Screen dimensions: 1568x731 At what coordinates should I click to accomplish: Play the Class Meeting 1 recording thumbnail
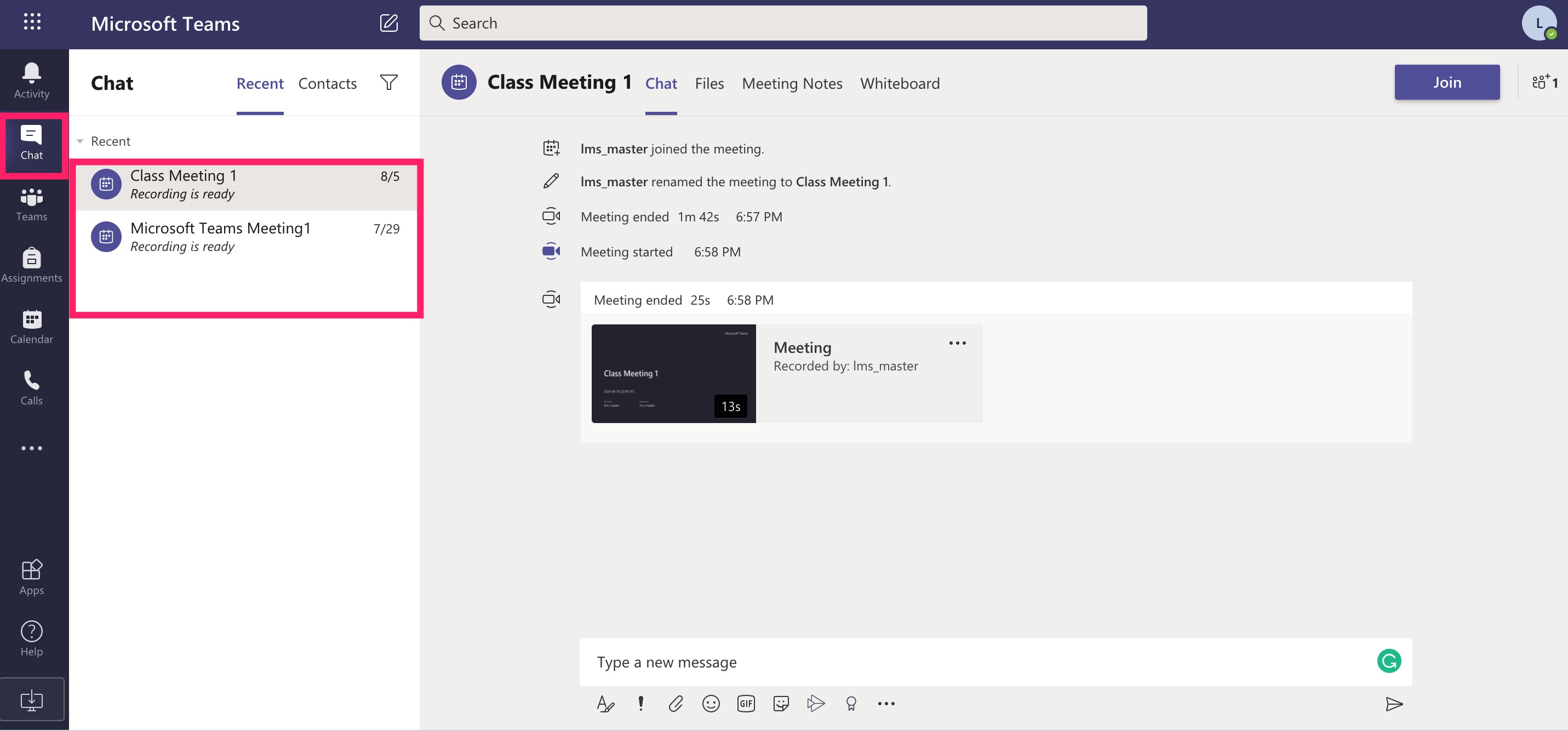tap(673, 374)
